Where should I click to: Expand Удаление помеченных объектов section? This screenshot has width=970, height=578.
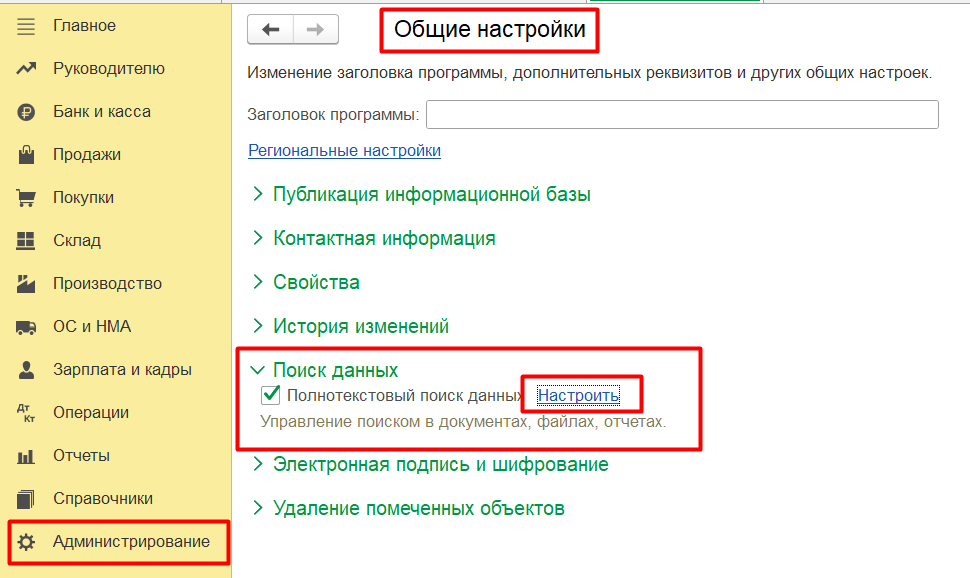[x=418, y=508]
